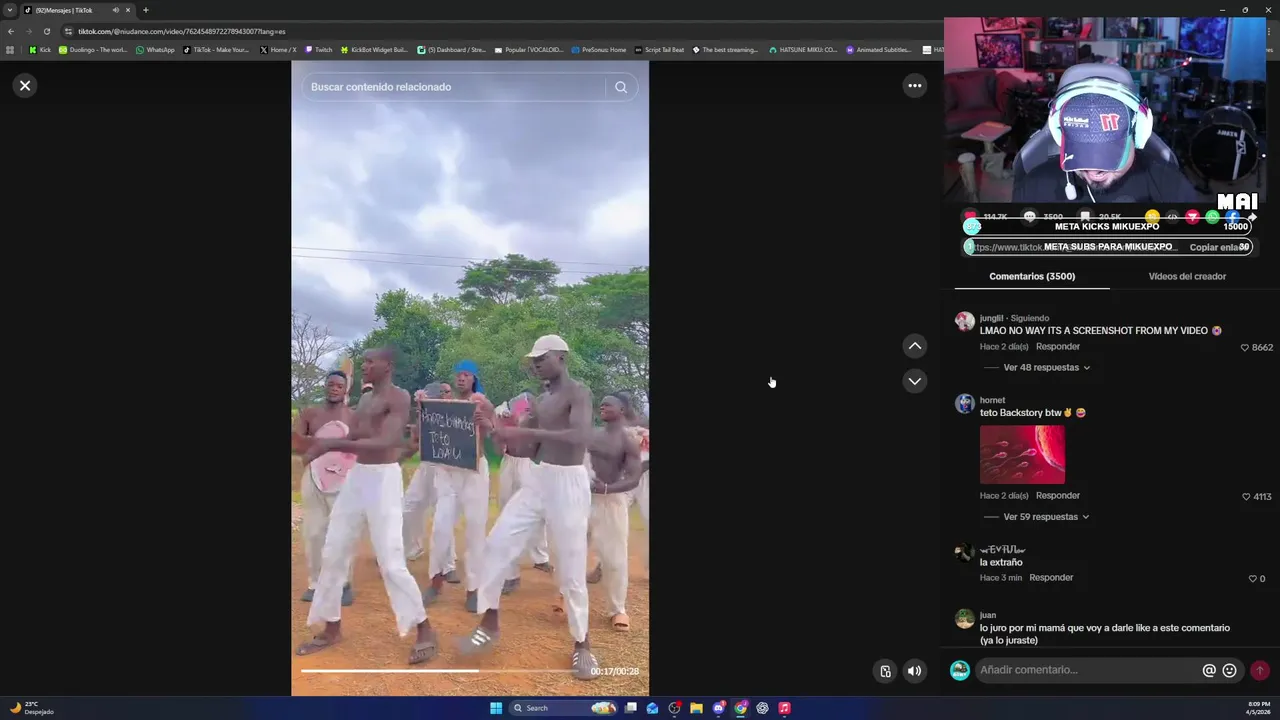Click the hornet username link
The height and width of the screenshot is (720, 1280).
992,400
